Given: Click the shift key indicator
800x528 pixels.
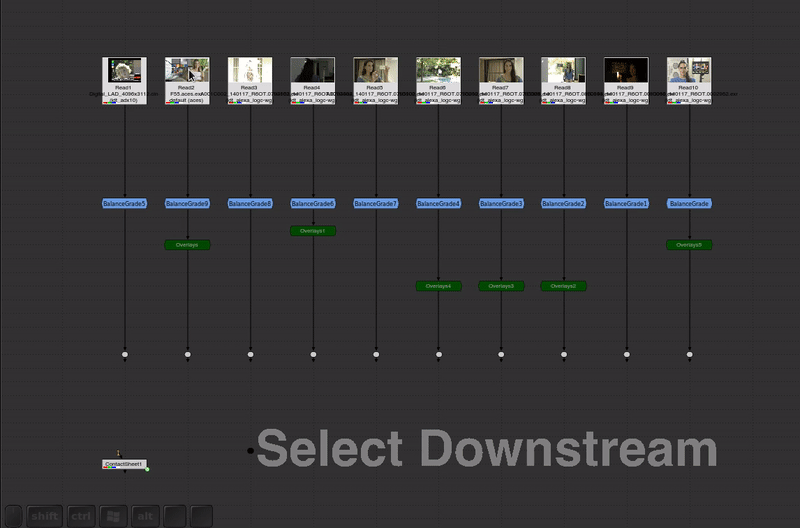Looking at the screenshot, I should pyautogui.click(x=44, y=516).
